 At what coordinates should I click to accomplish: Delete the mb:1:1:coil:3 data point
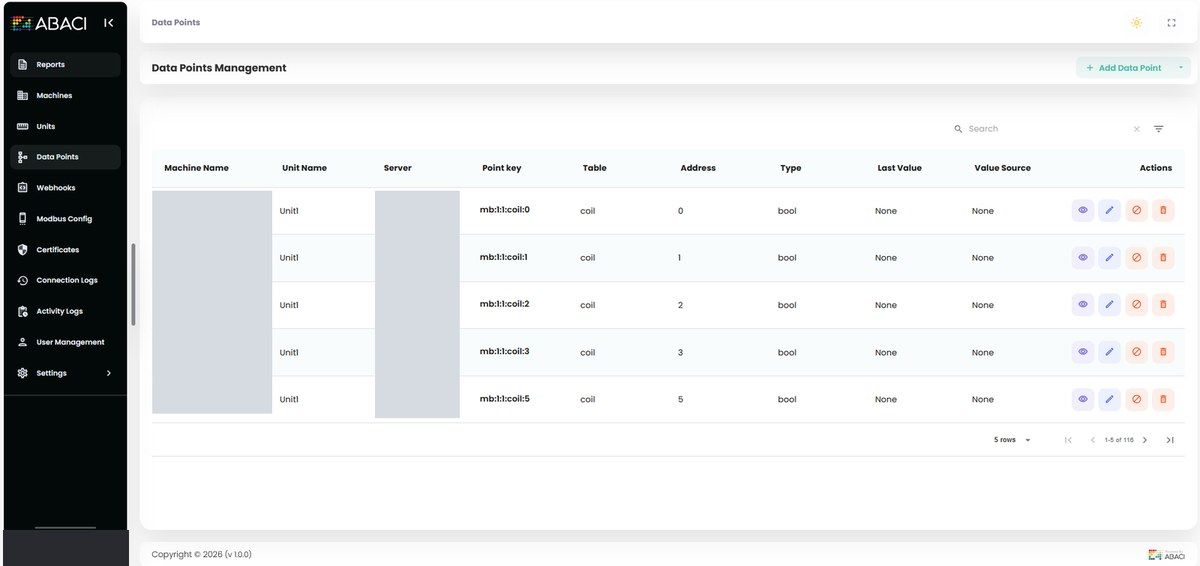pos(1163,352)
